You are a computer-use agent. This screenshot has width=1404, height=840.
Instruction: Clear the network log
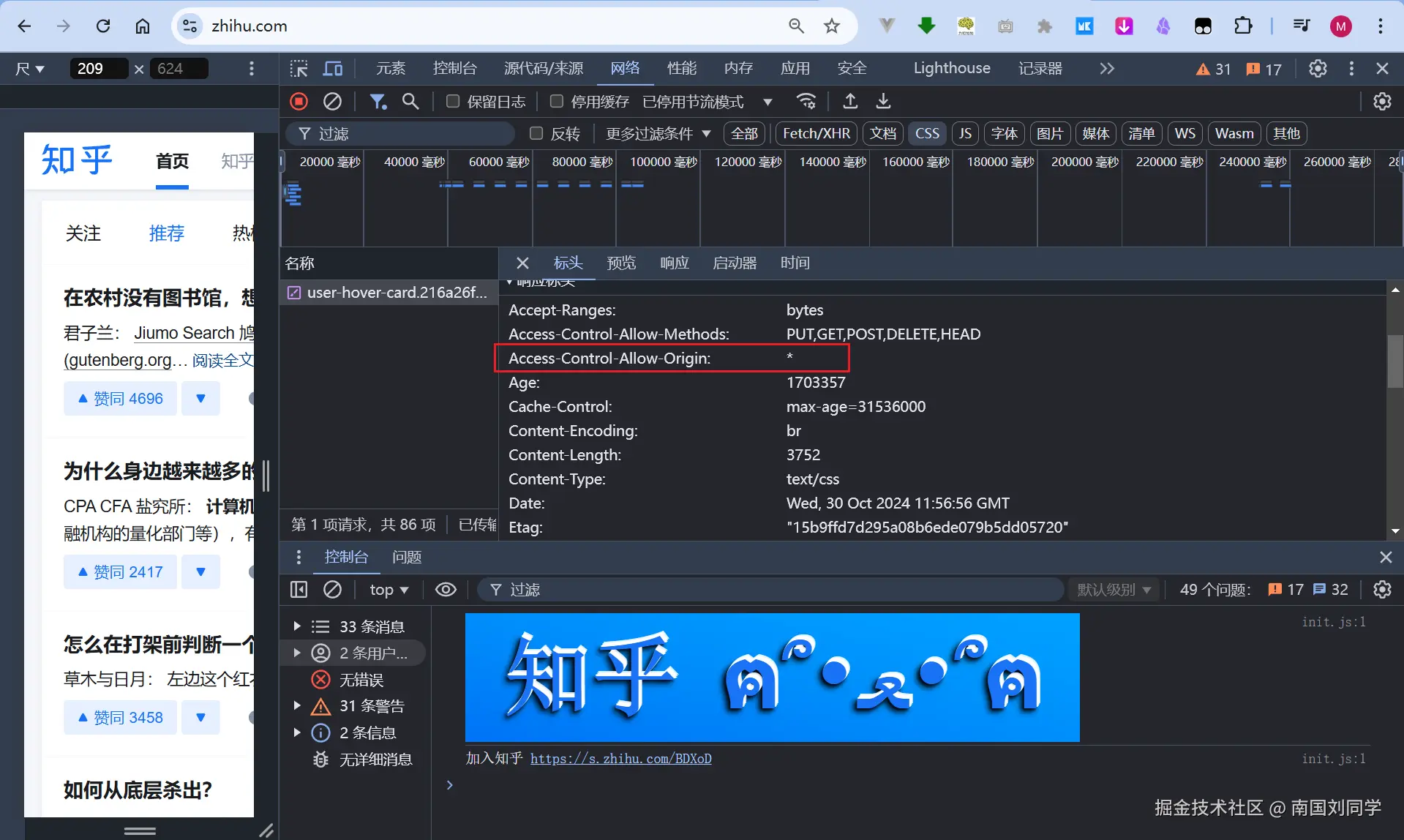[332, 101]
